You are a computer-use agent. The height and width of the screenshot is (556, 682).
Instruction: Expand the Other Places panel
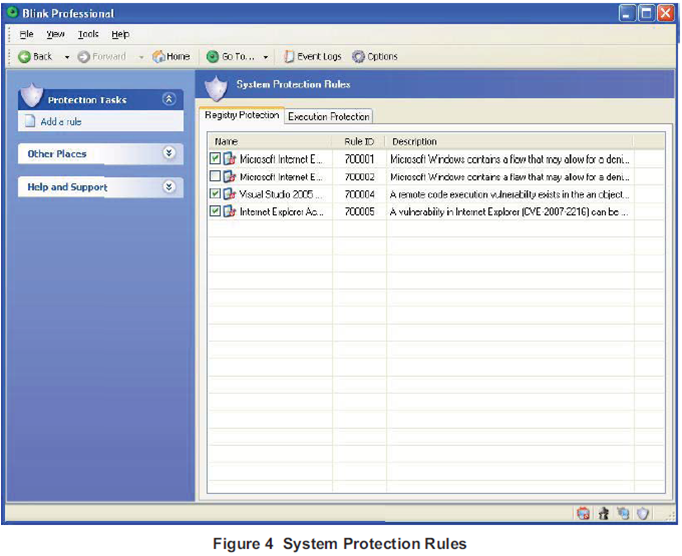tap(169, 153)
